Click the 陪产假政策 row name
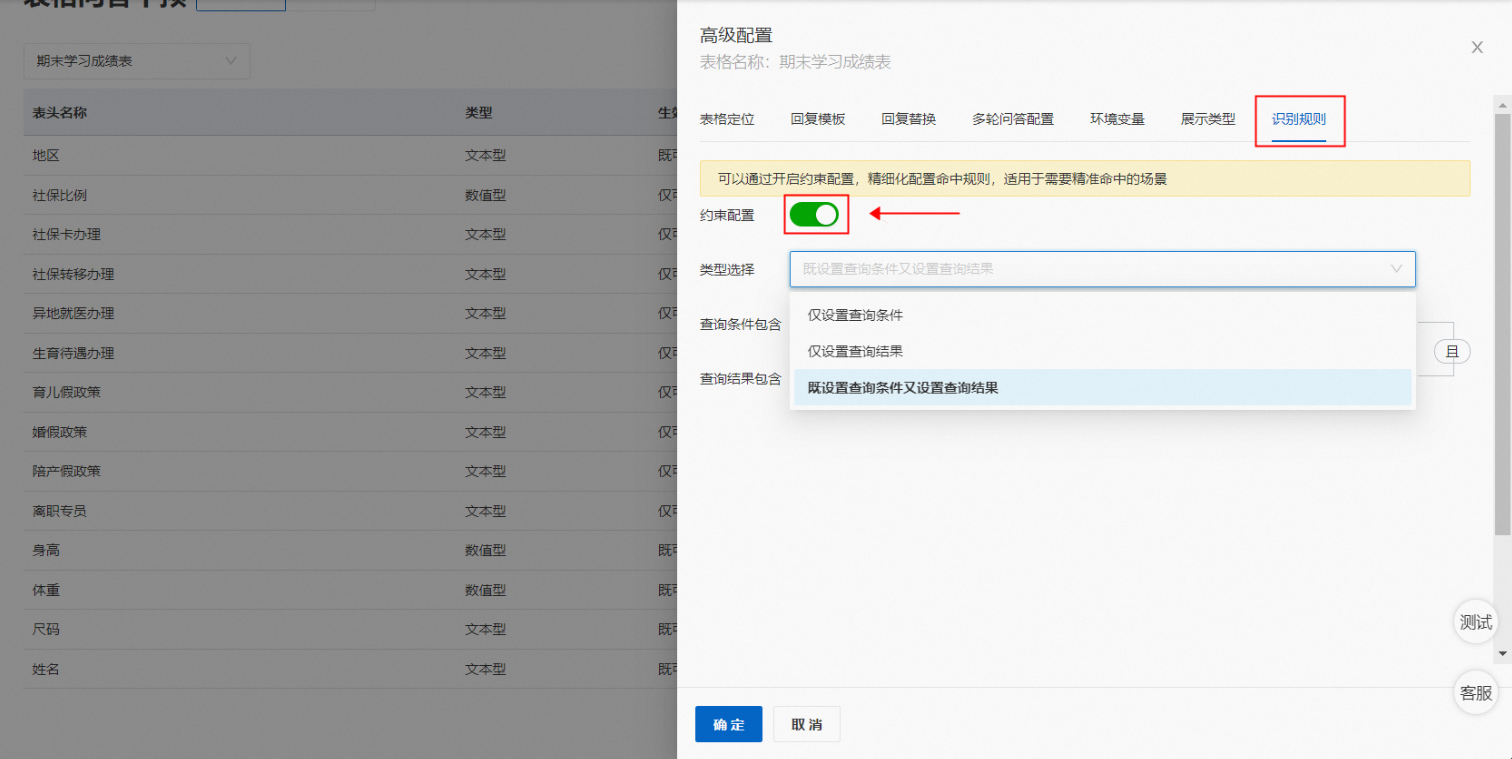Image resolution: width=1512 pixels, height=759 pixels. click(x=66, y=471)
